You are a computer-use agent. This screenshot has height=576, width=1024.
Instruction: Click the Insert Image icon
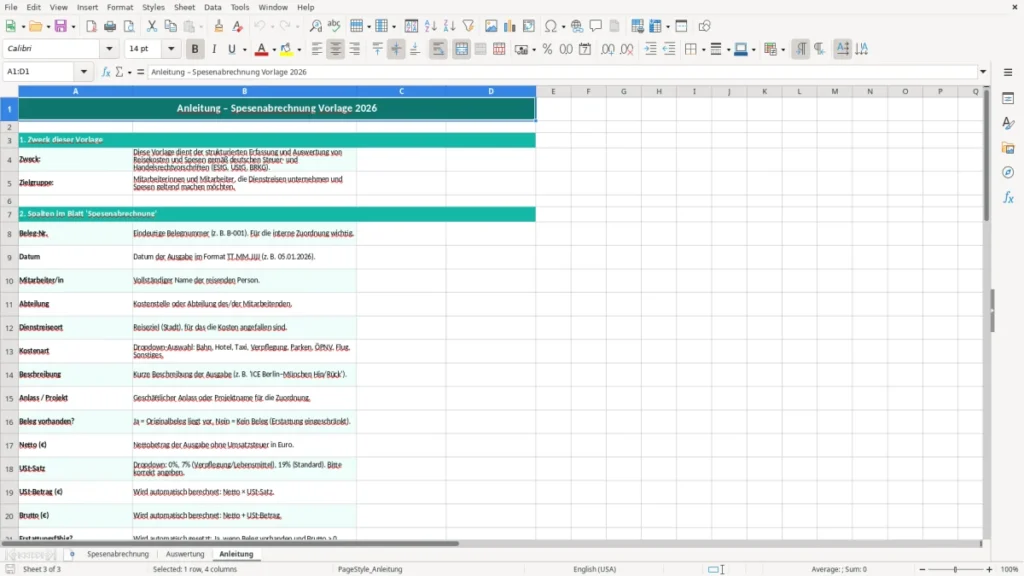491,26
